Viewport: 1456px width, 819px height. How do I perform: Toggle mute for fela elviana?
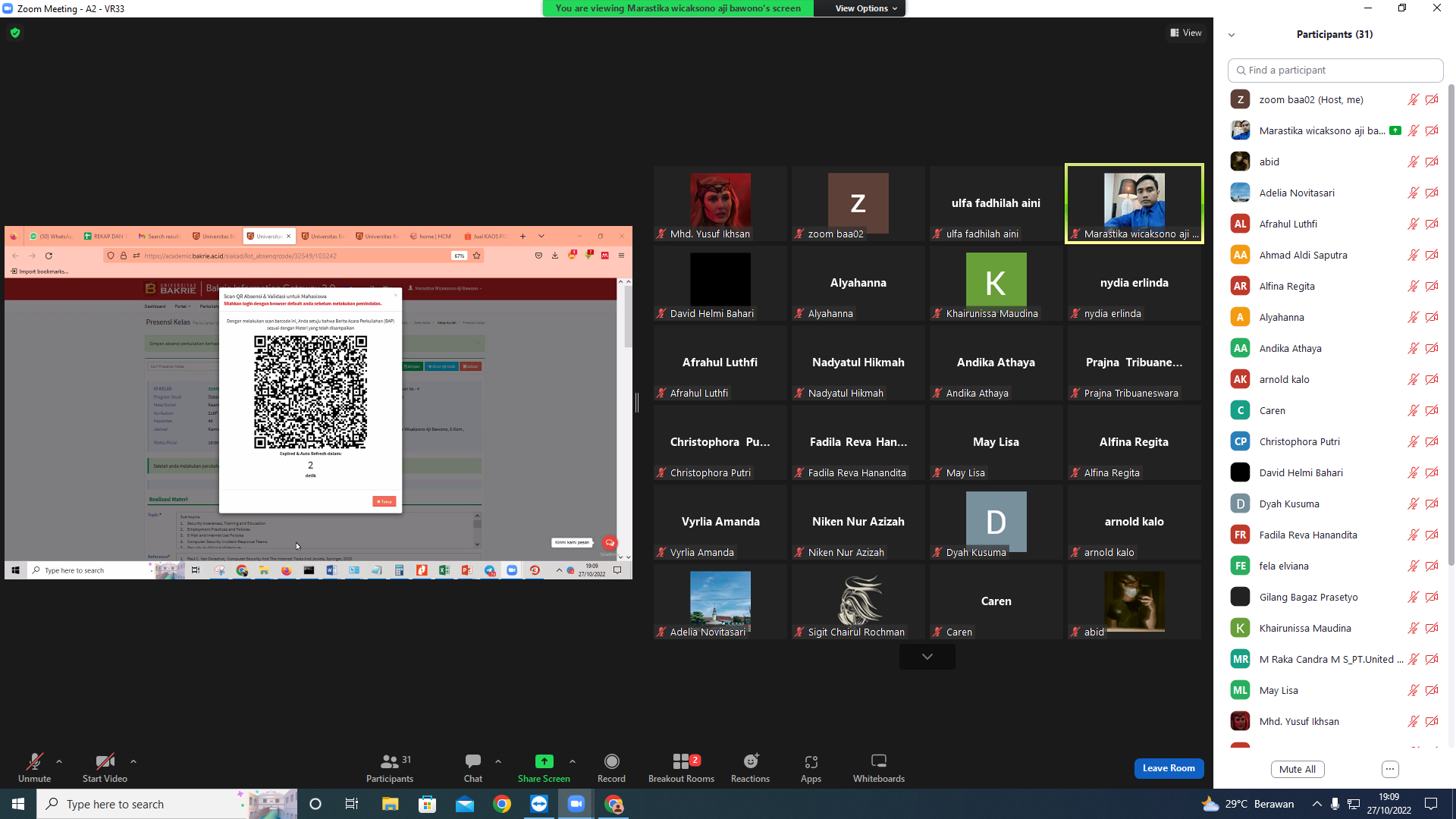(1414, 566)
